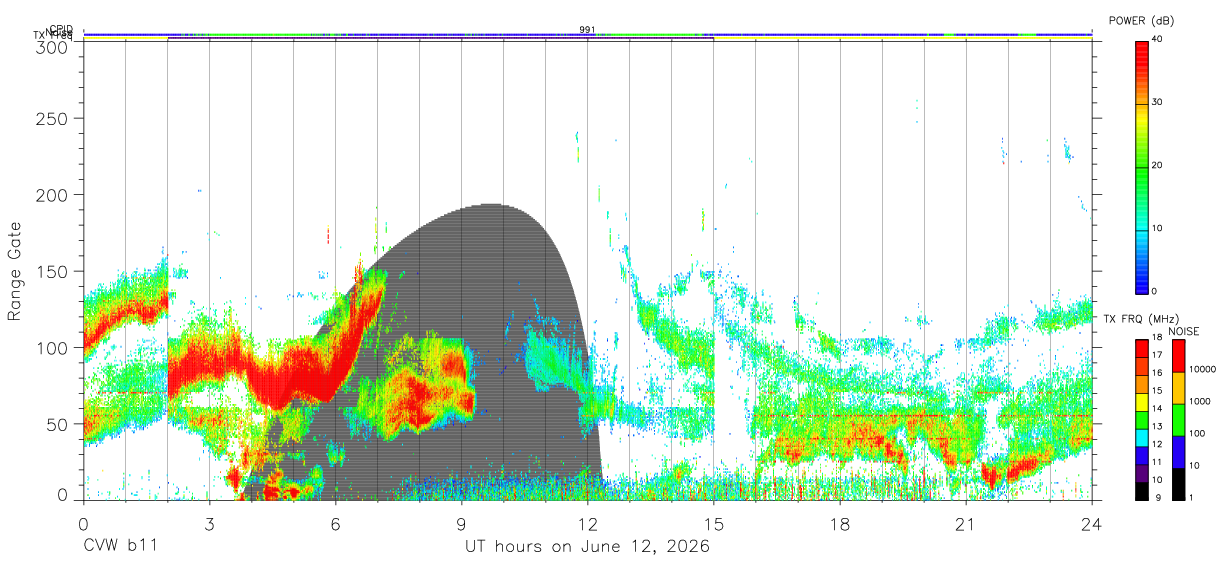Image resolution: width=1228 pixels, height=567 pixels.
Task: Click the 10000 label on NOISE scale
Action: 1201,369
